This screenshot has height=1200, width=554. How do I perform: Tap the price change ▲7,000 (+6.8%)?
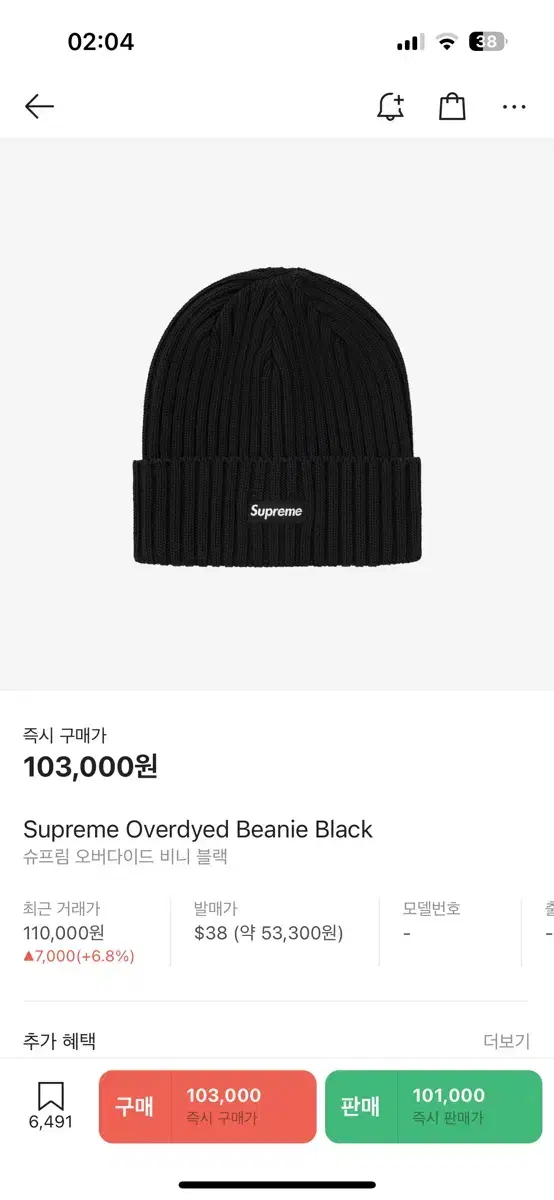tap(79, 956)
